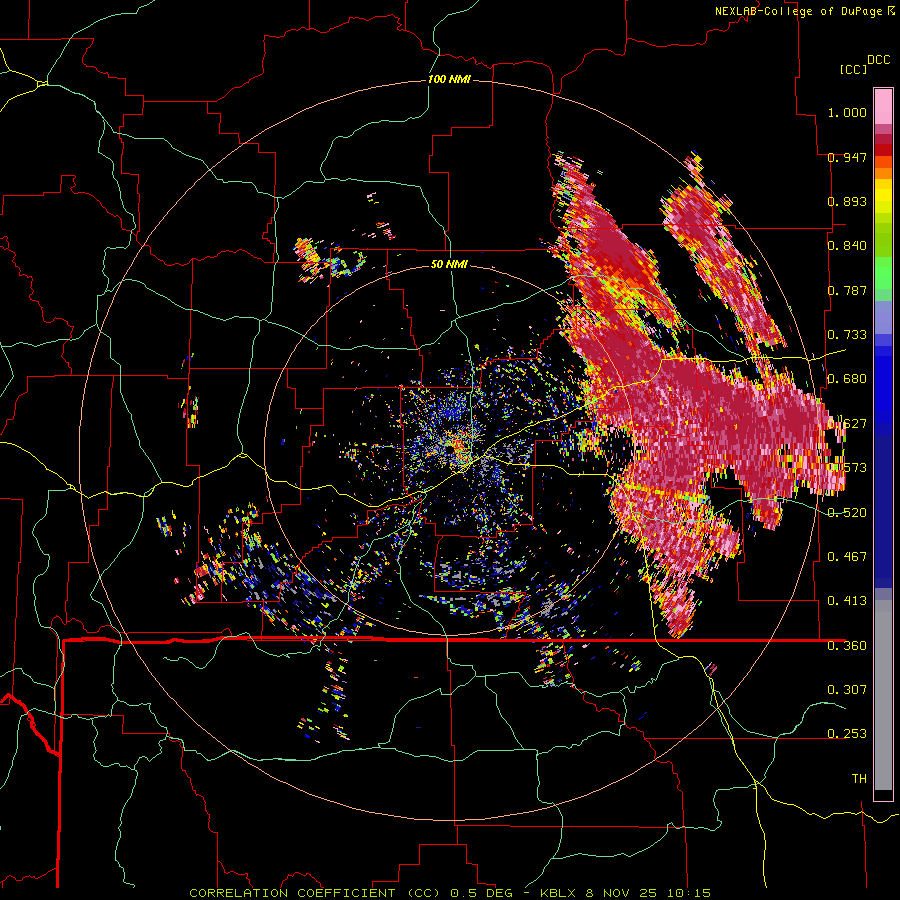
Task: Click the light pink swatch at the top of the color bar
Action: point(883,106)
